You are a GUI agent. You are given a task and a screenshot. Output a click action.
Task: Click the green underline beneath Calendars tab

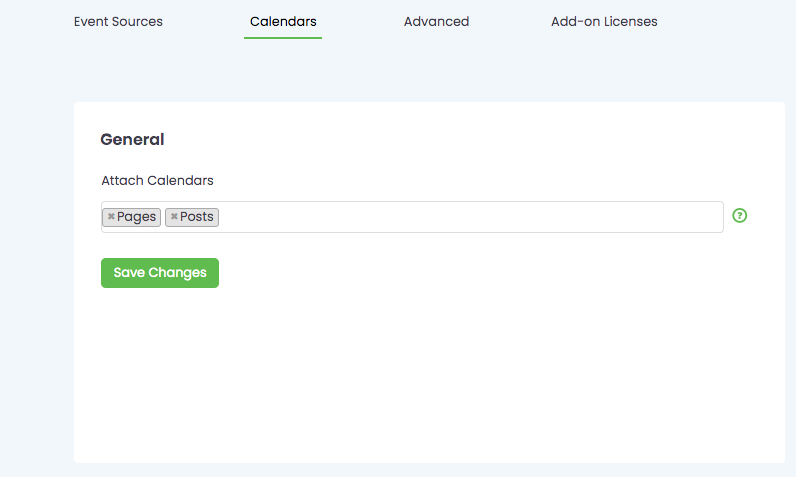[x=283, y=38]
